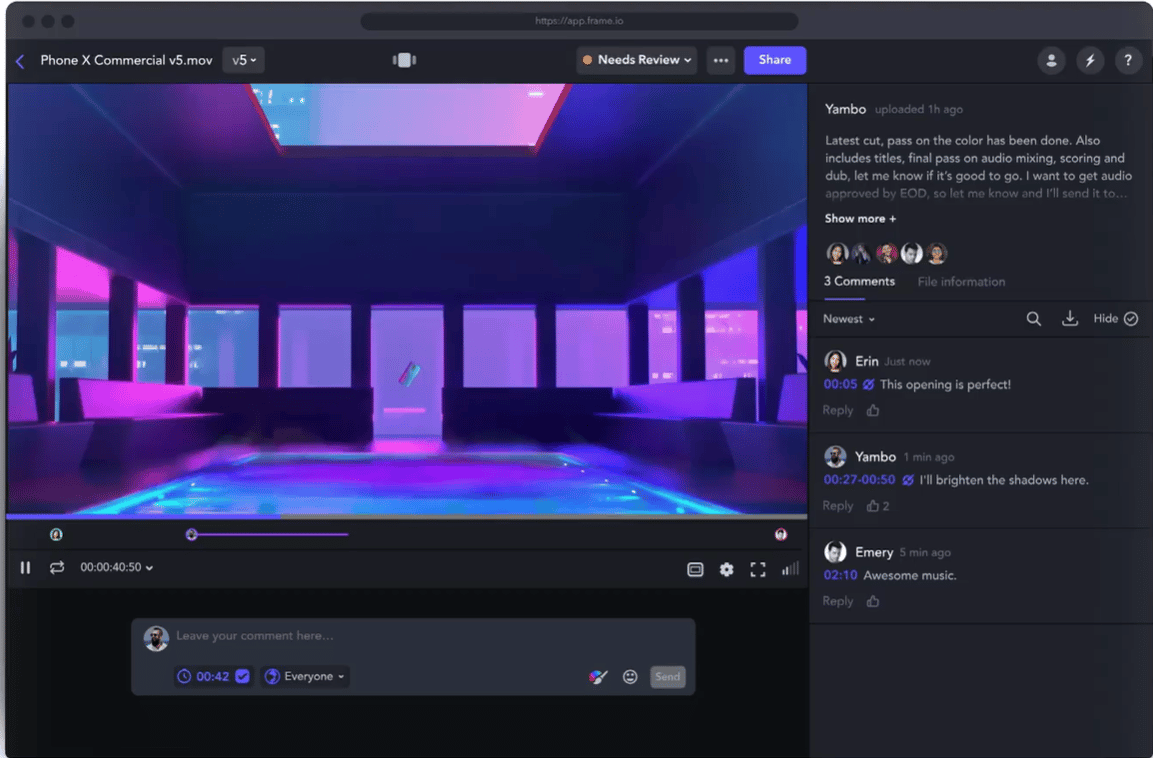Click the 00:42 clock timestamp icon

click(x=184, y=676)
